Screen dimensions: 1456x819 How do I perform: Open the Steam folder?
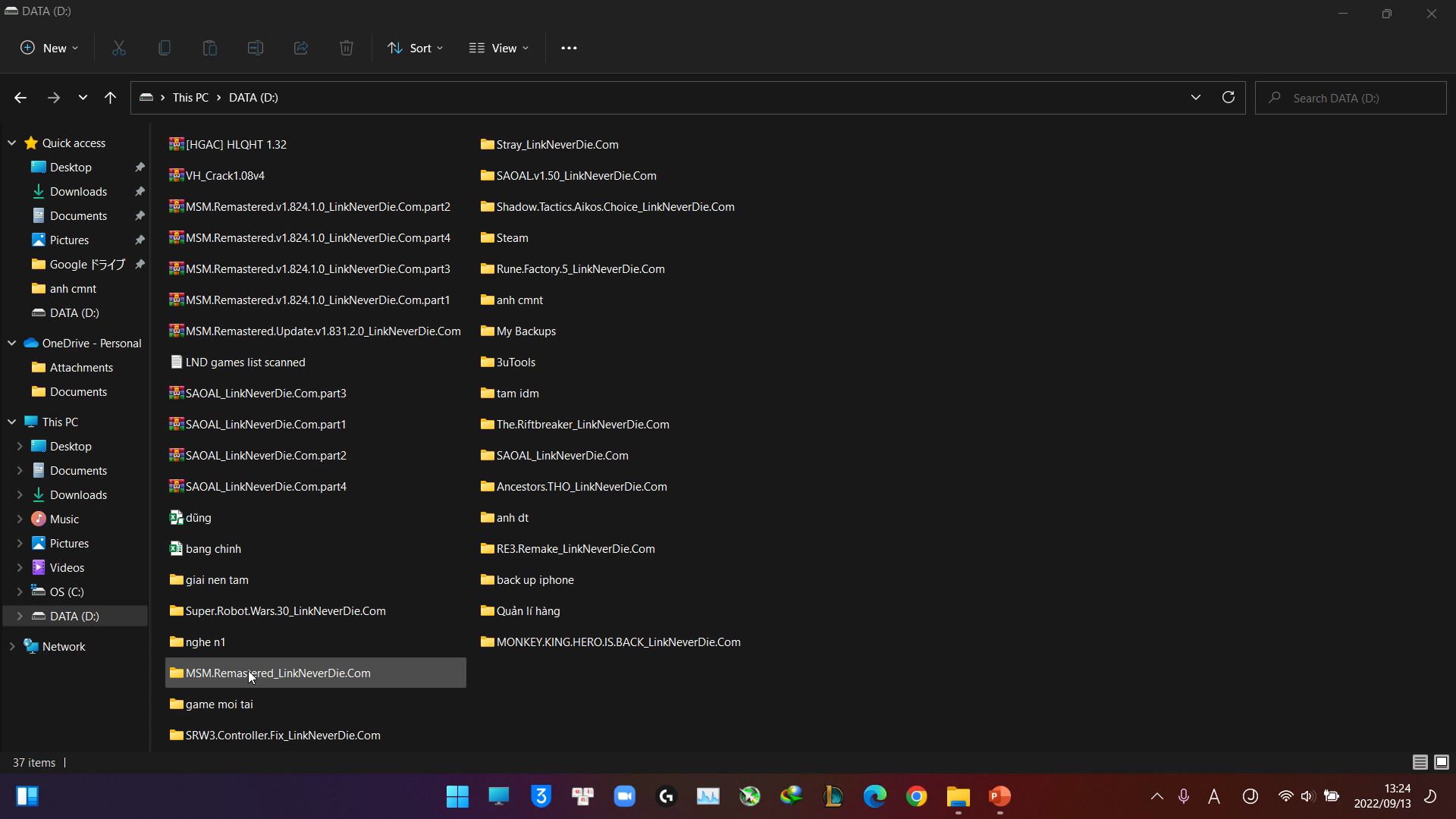pos(514,238)
